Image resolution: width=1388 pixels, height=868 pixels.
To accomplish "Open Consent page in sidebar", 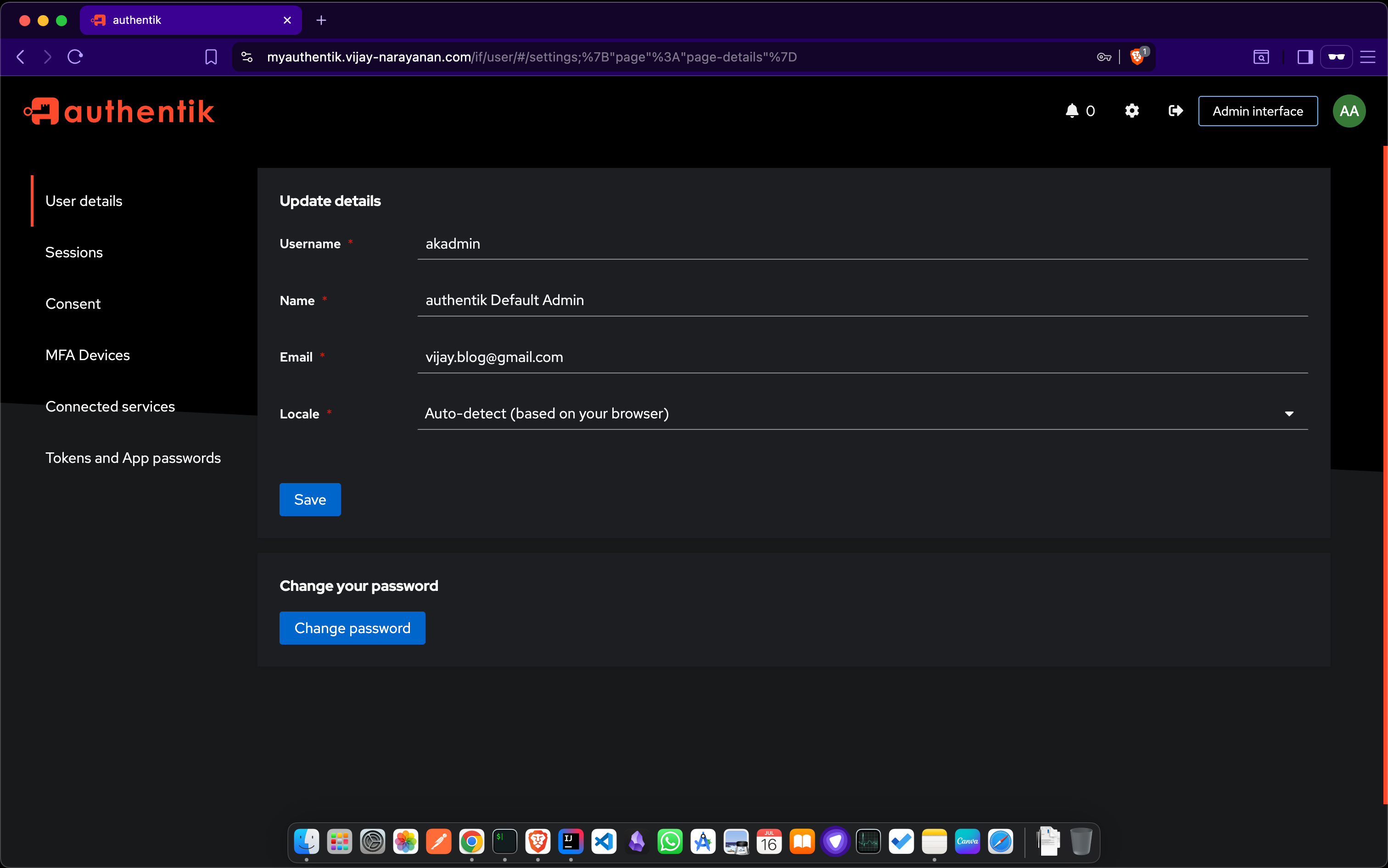I will (73, 304).
